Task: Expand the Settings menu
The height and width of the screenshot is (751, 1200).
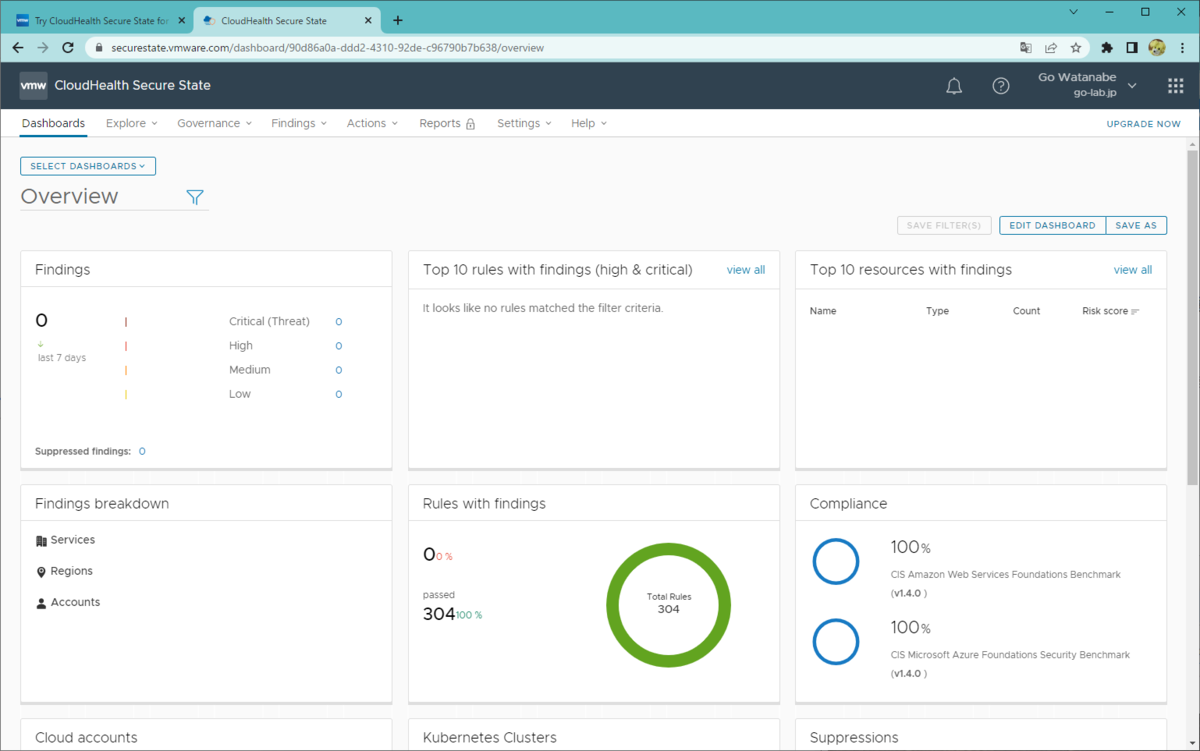Action: point(524,123)
